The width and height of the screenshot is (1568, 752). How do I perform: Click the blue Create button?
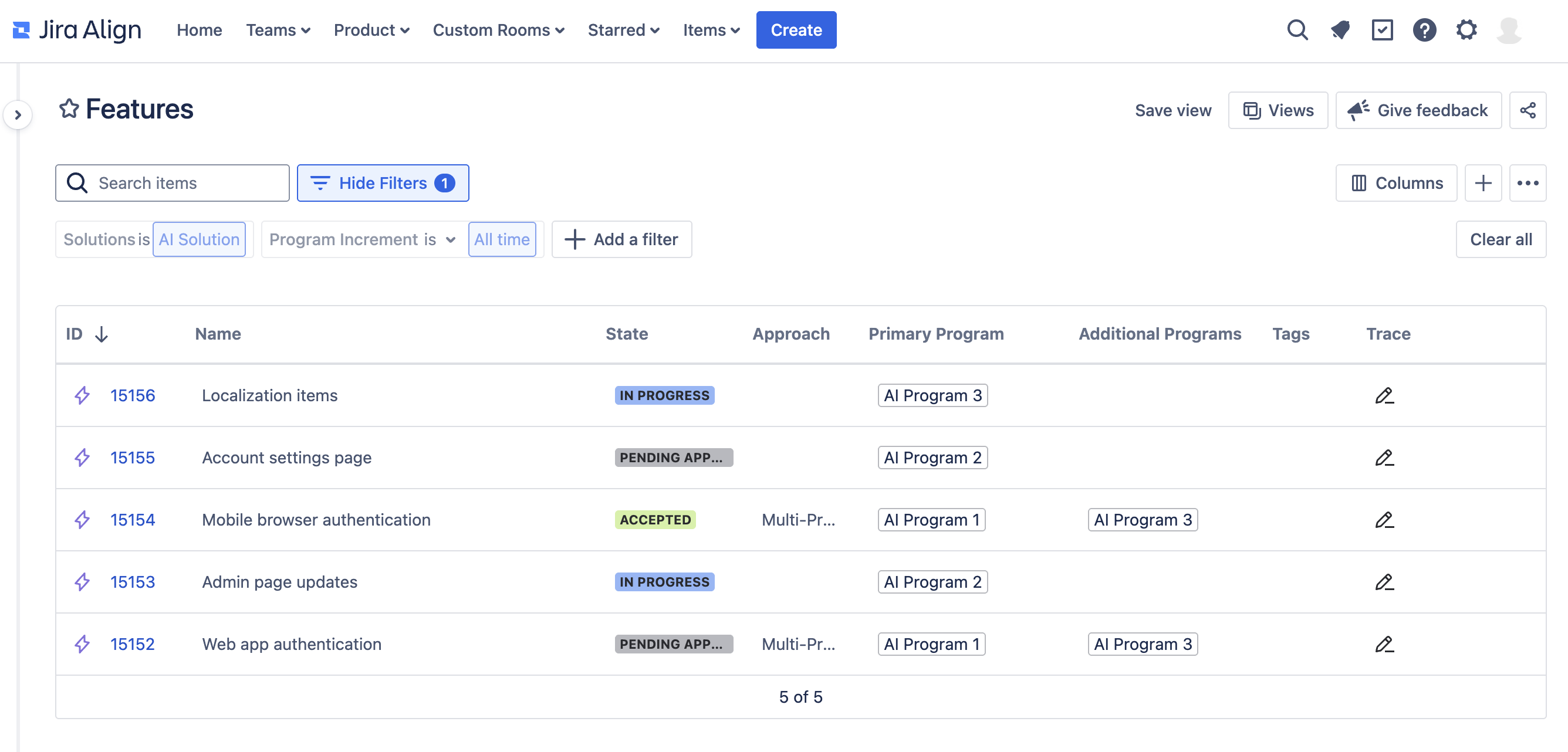click(796, 30)
